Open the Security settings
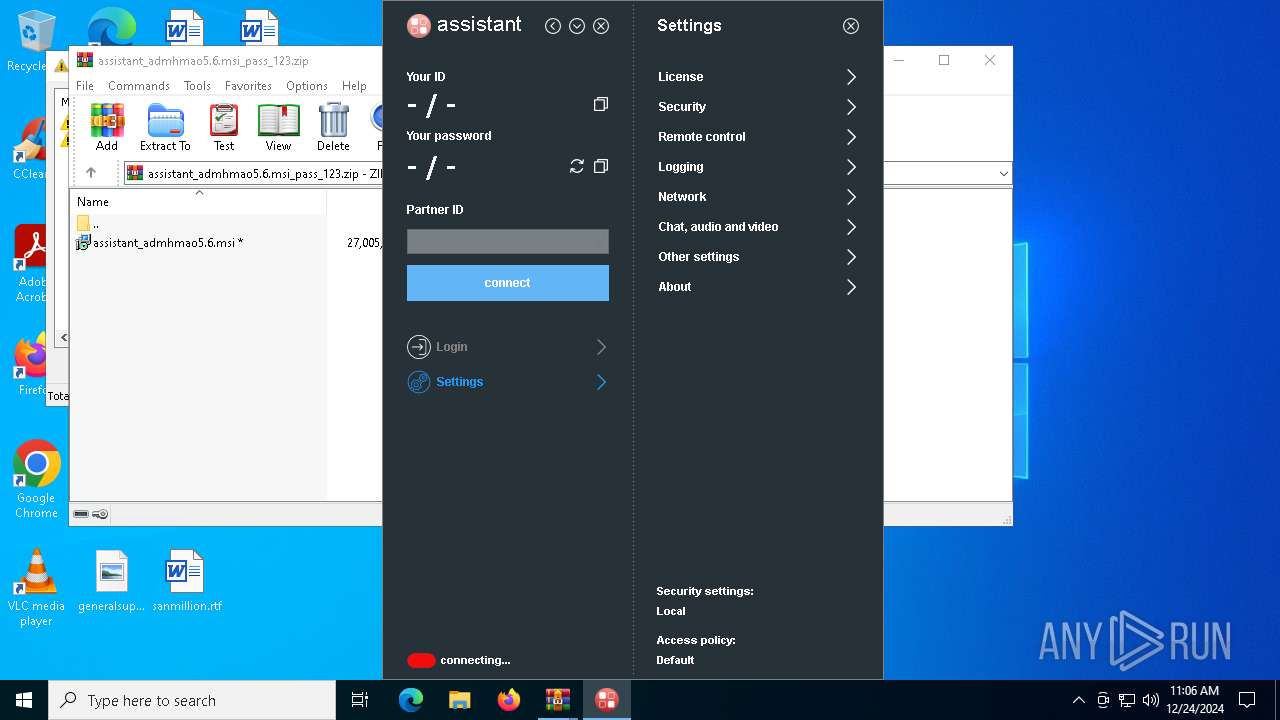Image resolution: width=1280 pixels, height=720 pixels. coord(757,107)
